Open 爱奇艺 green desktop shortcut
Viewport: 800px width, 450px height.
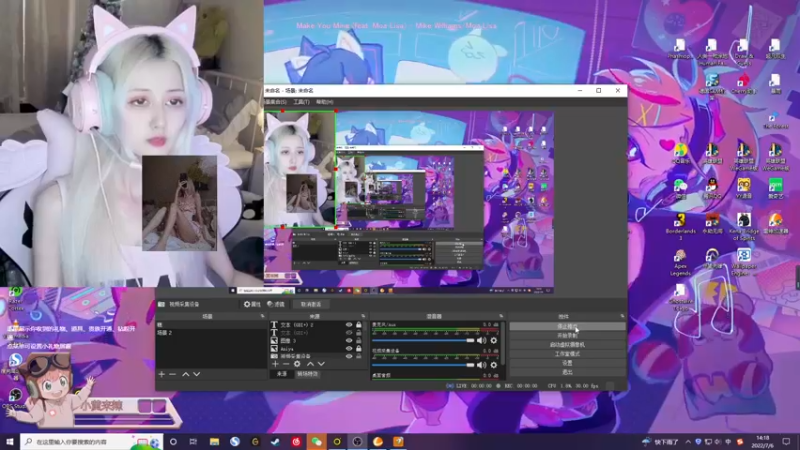tap(775, 189)
